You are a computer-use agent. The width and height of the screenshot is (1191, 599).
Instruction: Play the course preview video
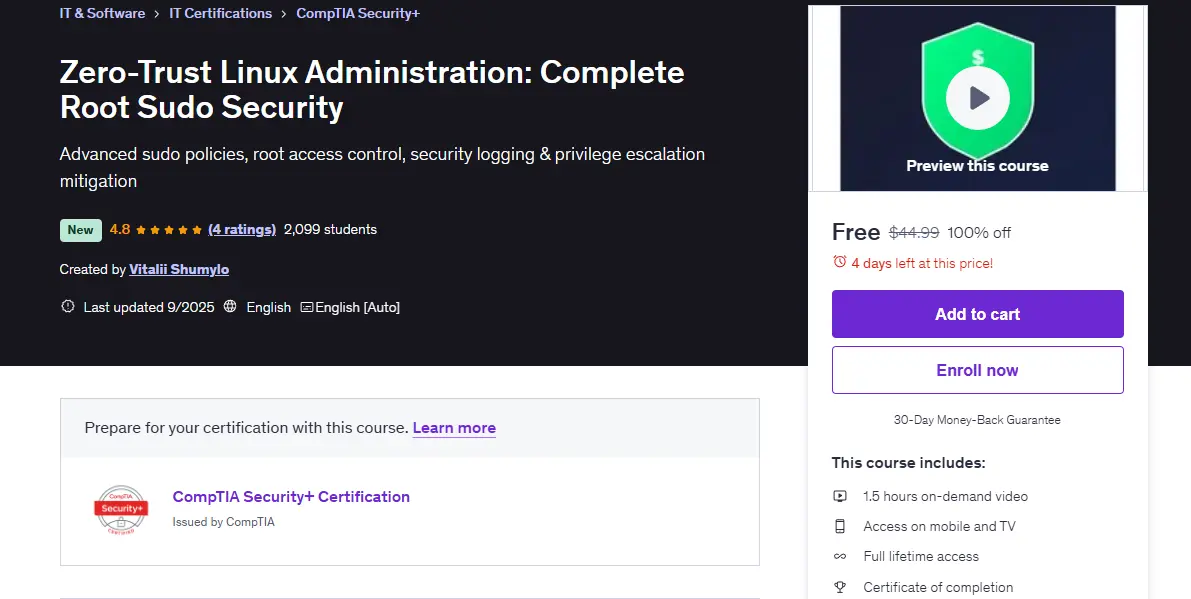[x=978, y=98]
